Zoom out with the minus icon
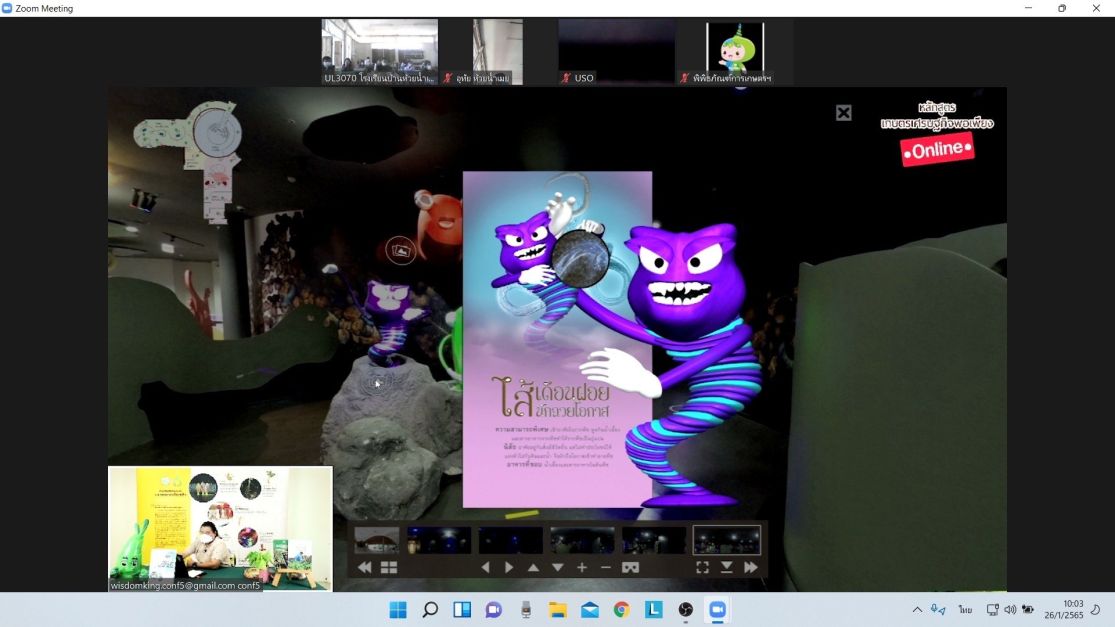This screenshot has height=627, width=1115. click(605, 567)
